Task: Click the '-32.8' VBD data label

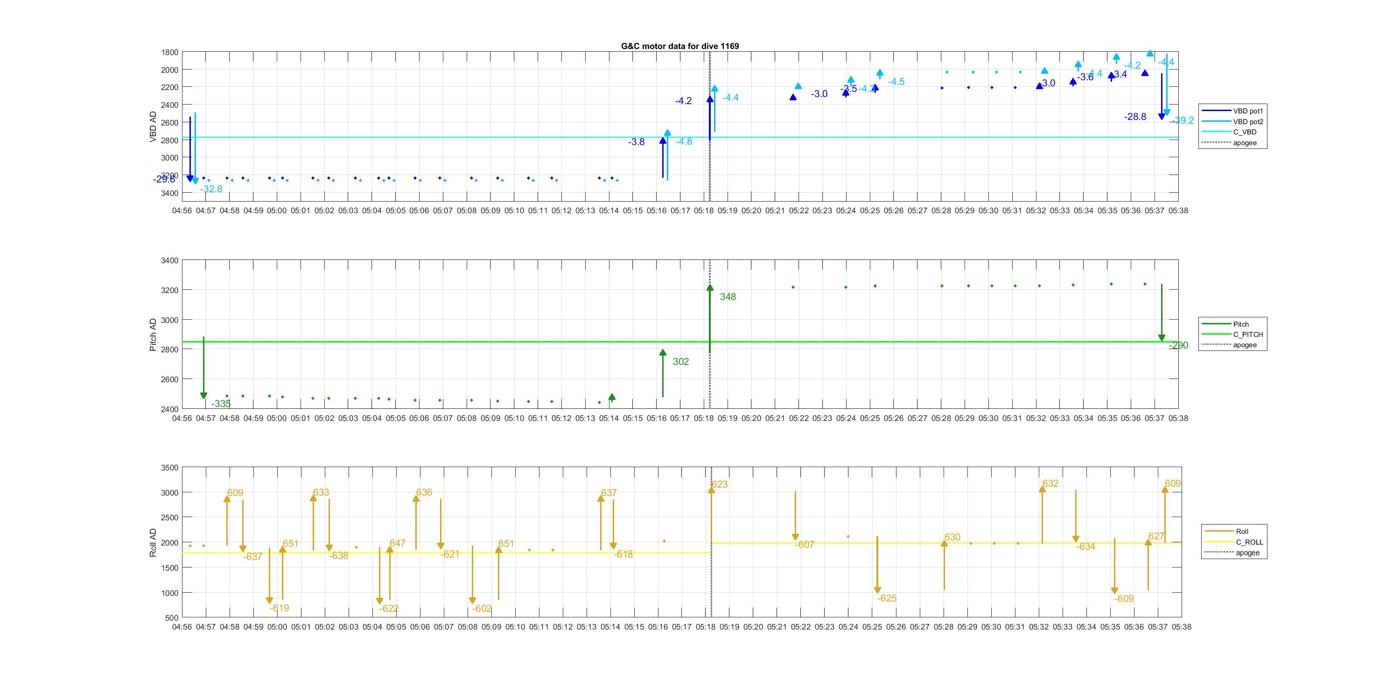Action: 211,189
